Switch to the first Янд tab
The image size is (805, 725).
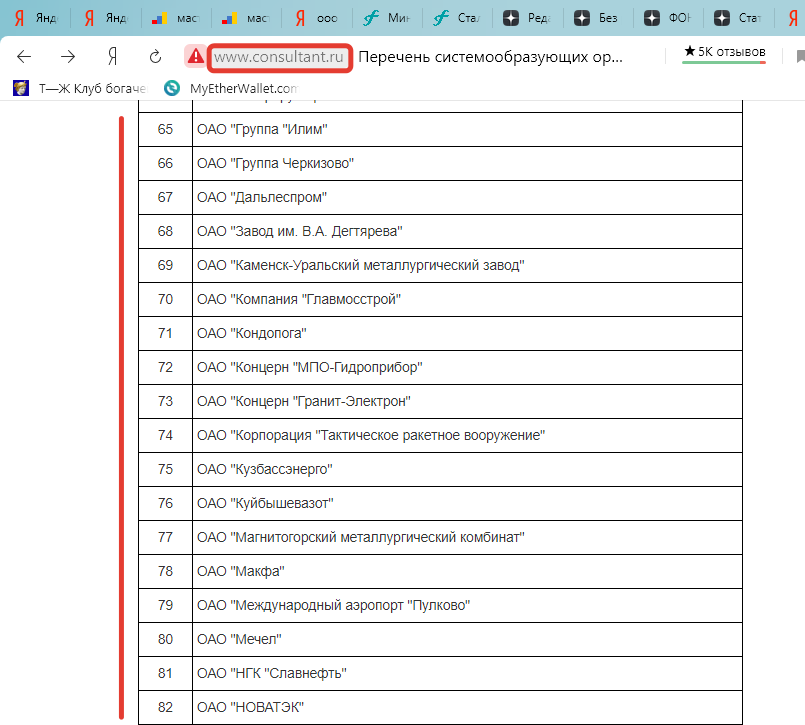tap(36, 18)
